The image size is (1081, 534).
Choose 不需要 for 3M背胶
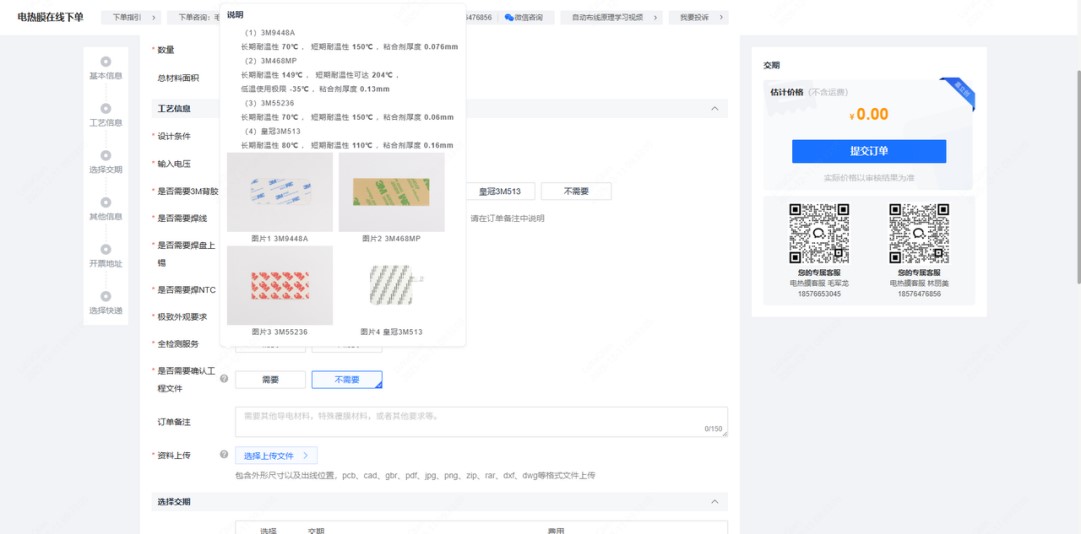(576, 191)
